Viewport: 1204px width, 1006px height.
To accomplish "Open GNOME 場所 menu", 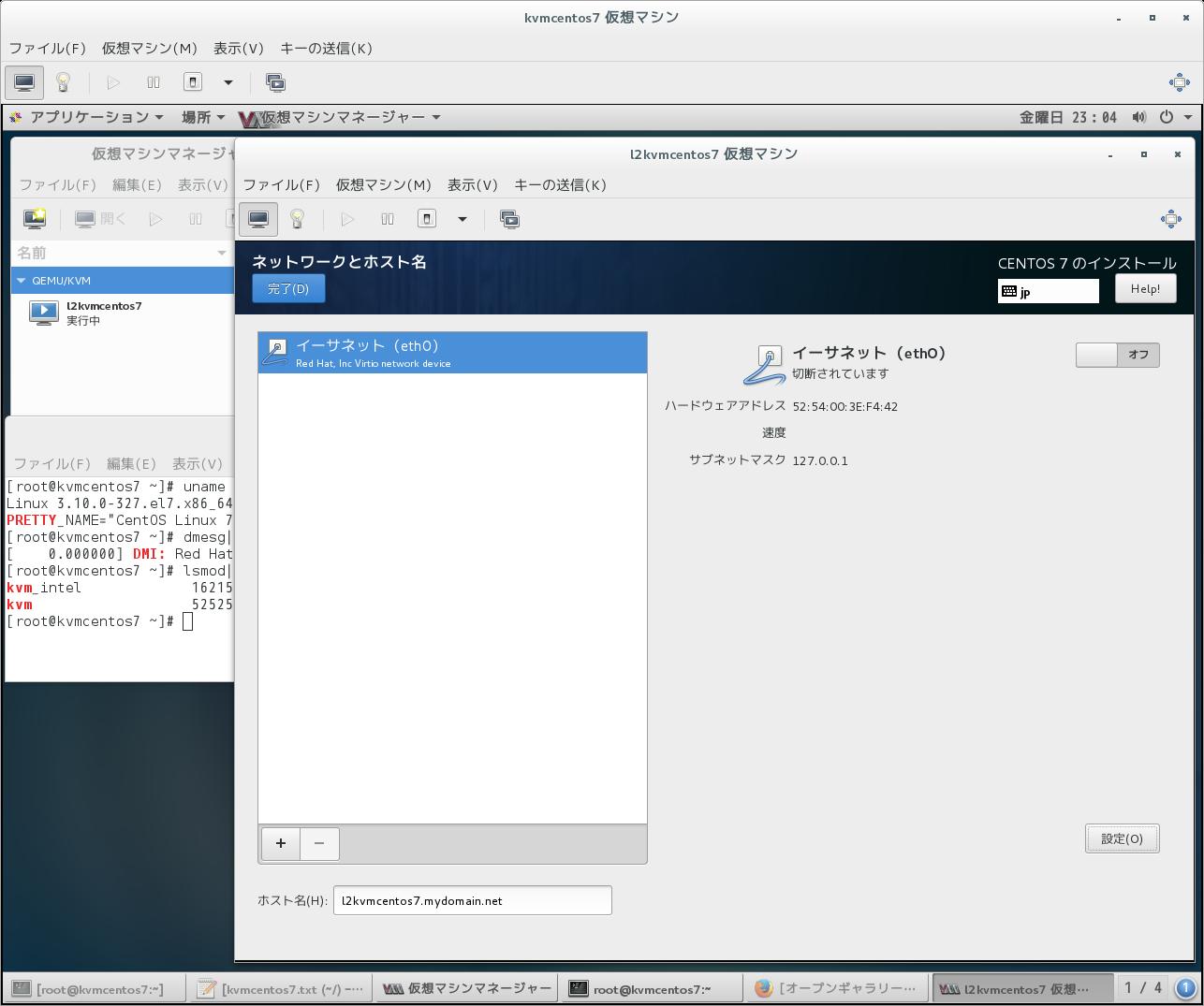I will (203, 117).
